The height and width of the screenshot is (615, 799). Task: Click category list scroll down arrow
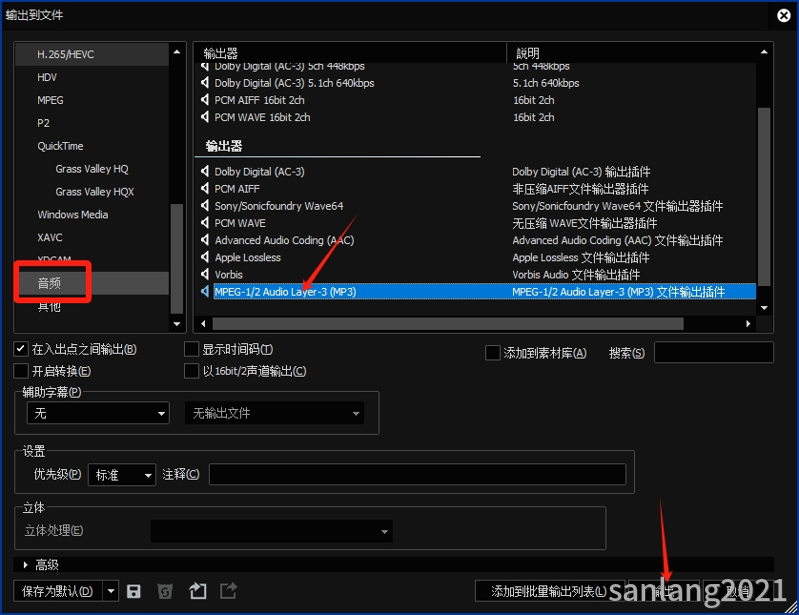coord(177,324)
